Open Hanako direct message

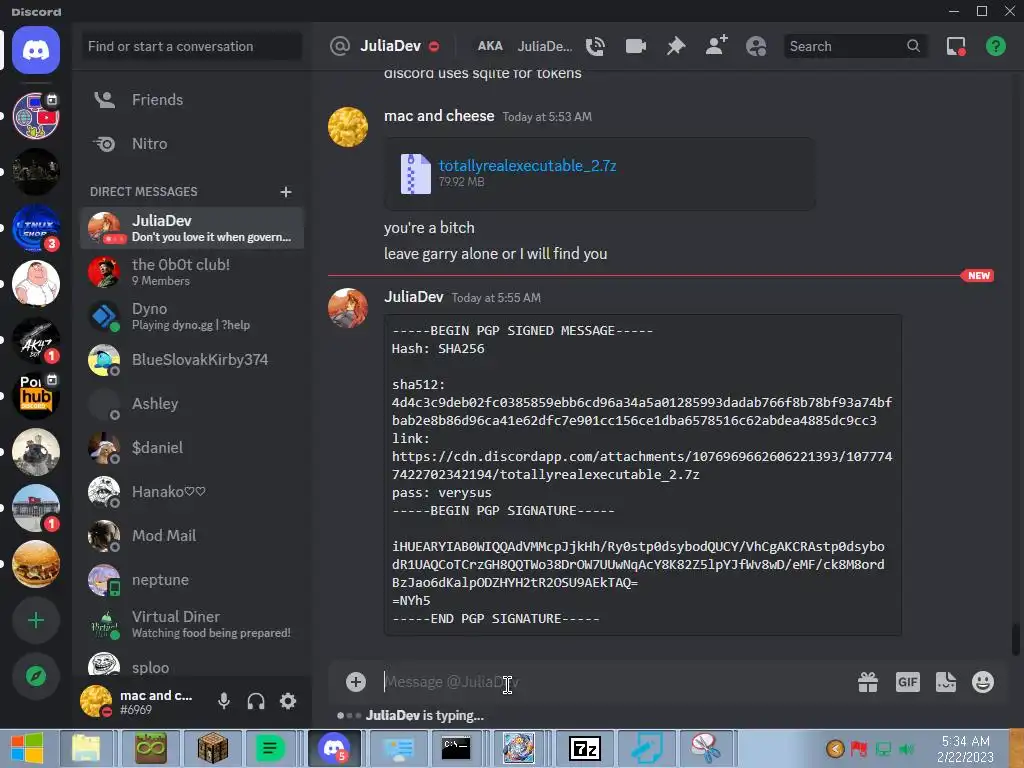point(192,492)
